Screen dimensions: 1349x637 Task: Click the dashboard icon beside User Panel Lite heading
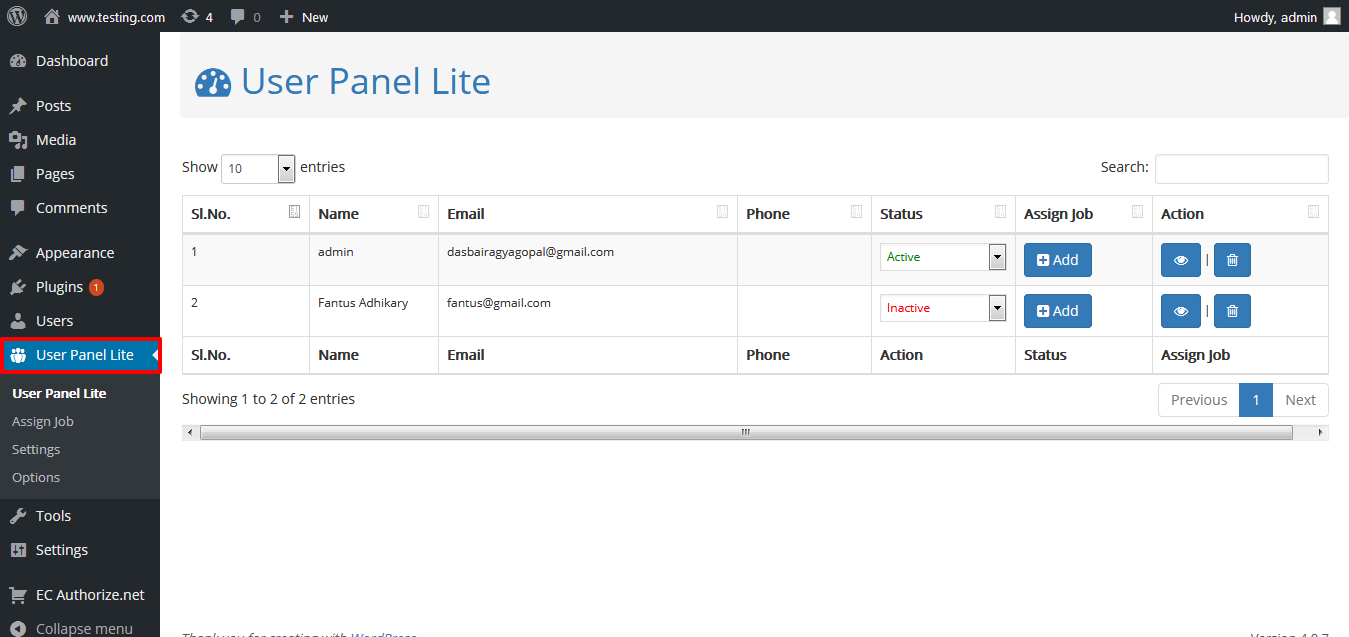(213, 82)
